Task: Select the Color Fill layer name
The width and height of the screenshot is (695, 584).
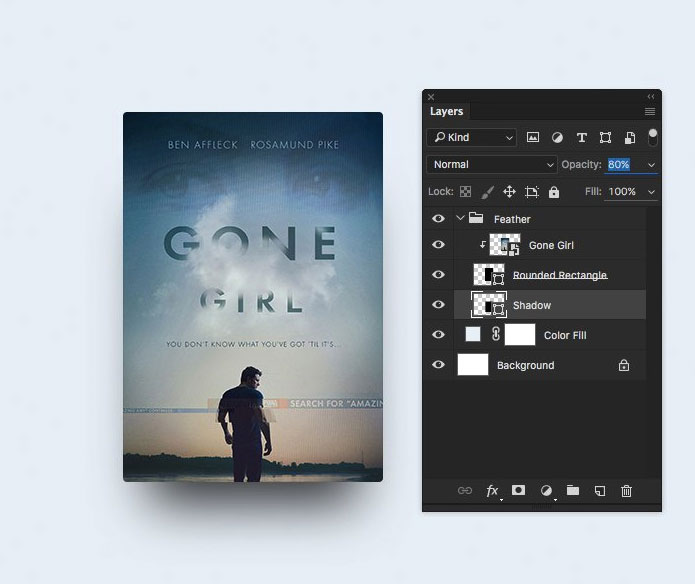Action: pyautogui.click(x=565, y=335)
